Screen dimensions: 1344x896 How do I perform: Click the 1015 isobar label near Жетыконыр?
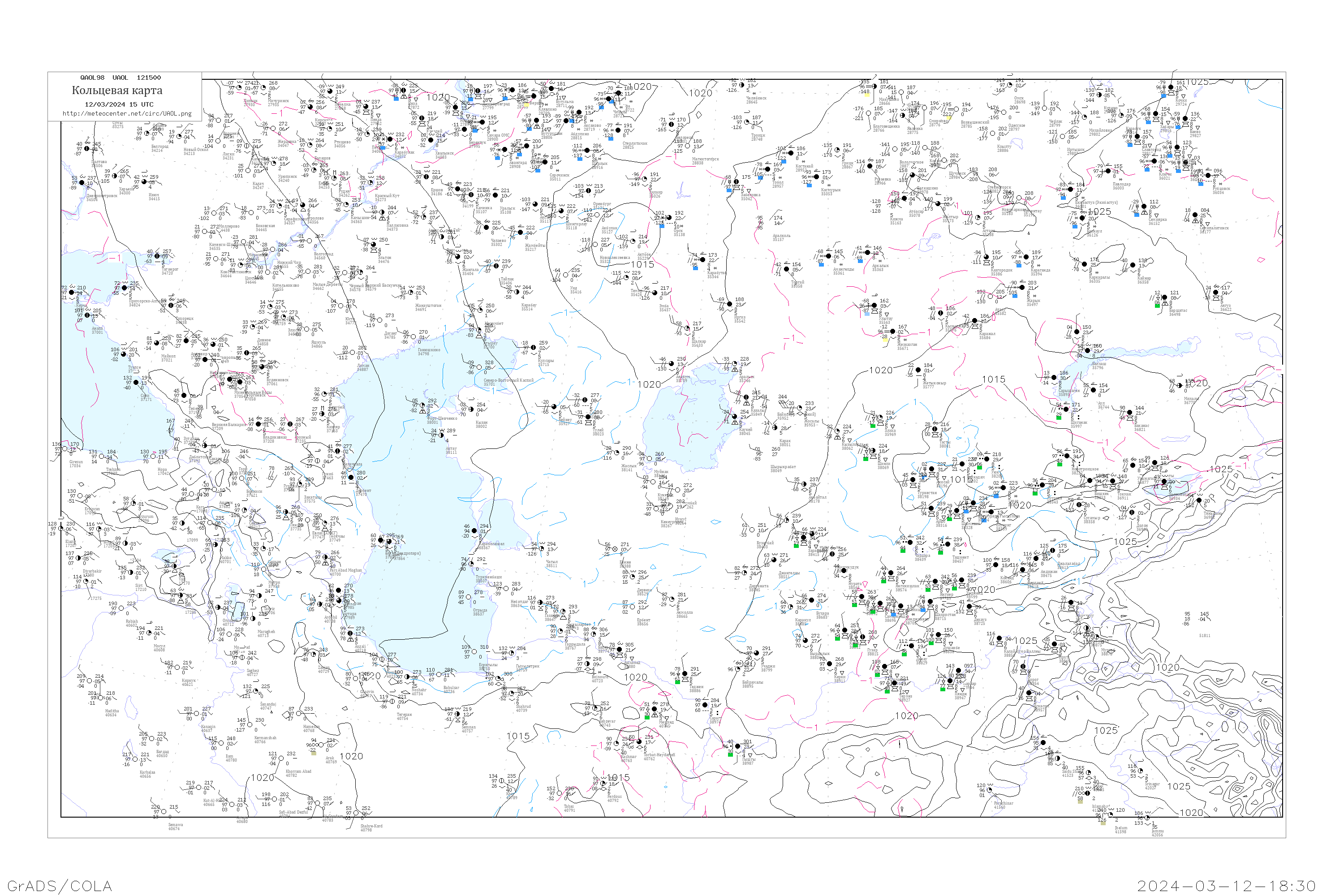click(x=994, y=379)
